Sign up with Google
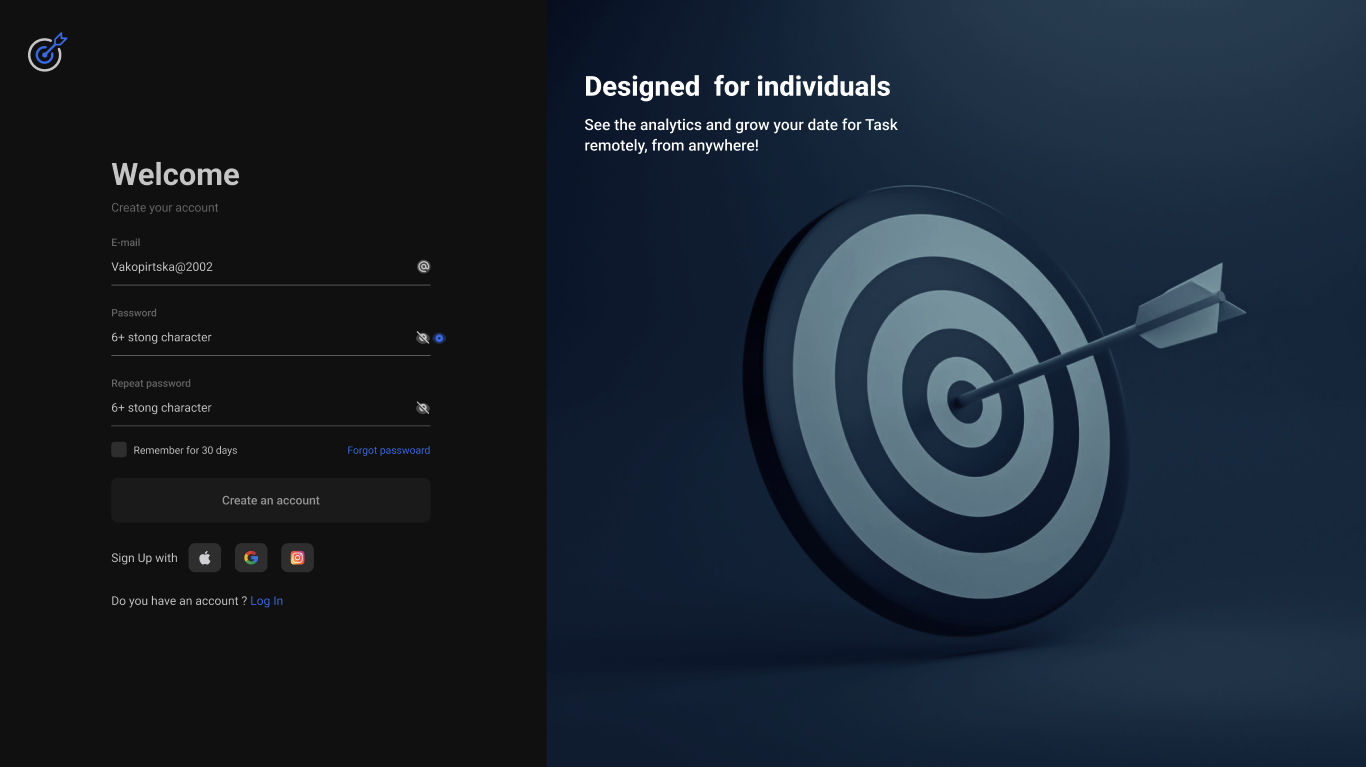This screenshot has height=767, width=1366. [x=251, y=558]
